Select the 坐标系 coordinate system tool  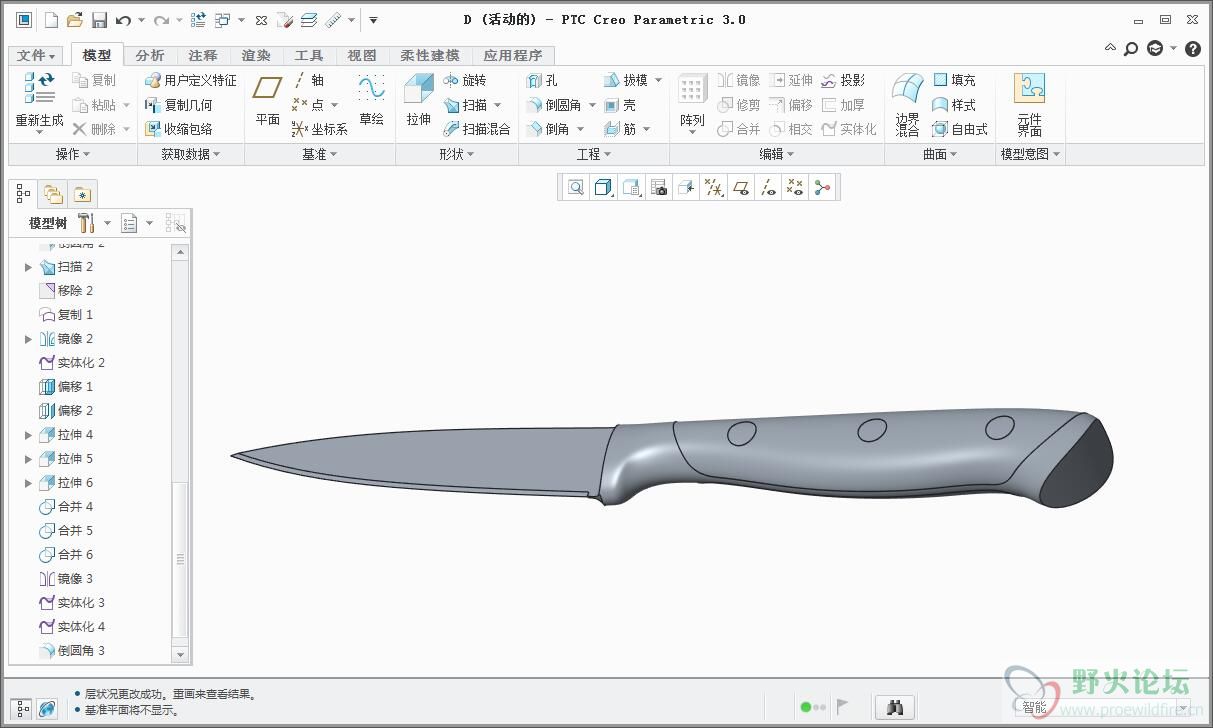pos(320,129)
